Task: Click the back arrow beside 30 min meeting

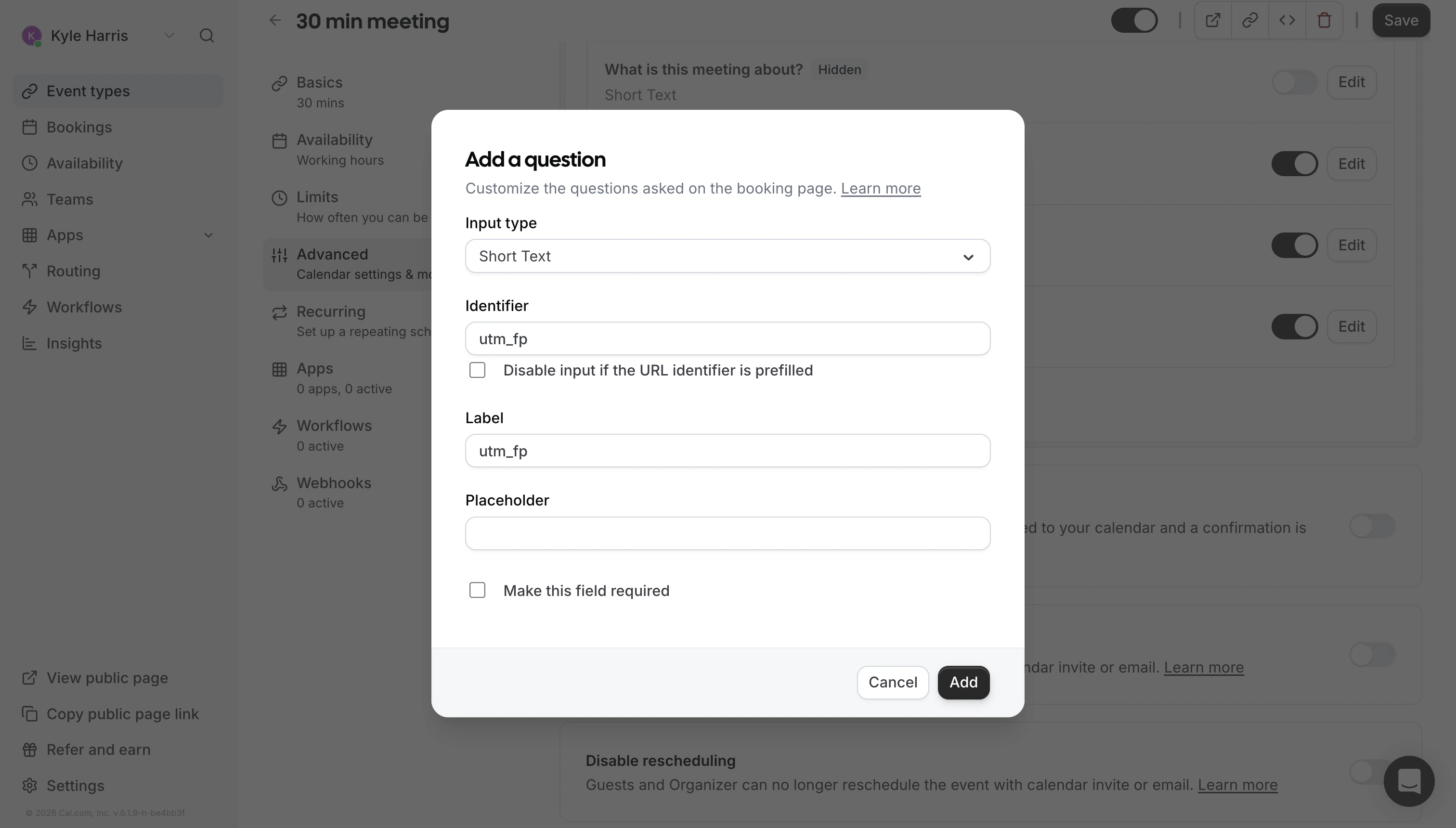Action: (275, 21)
